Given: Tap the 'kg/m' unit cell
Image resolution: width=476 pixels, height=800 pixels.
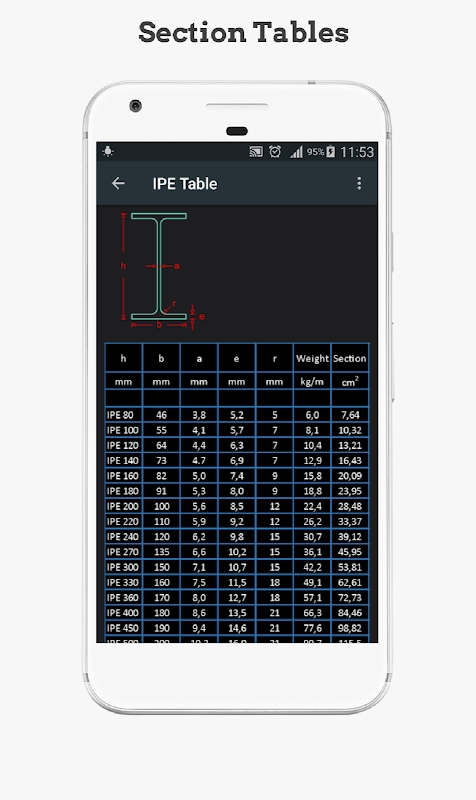Looking at the screenshot, I should tap(312, 381).
